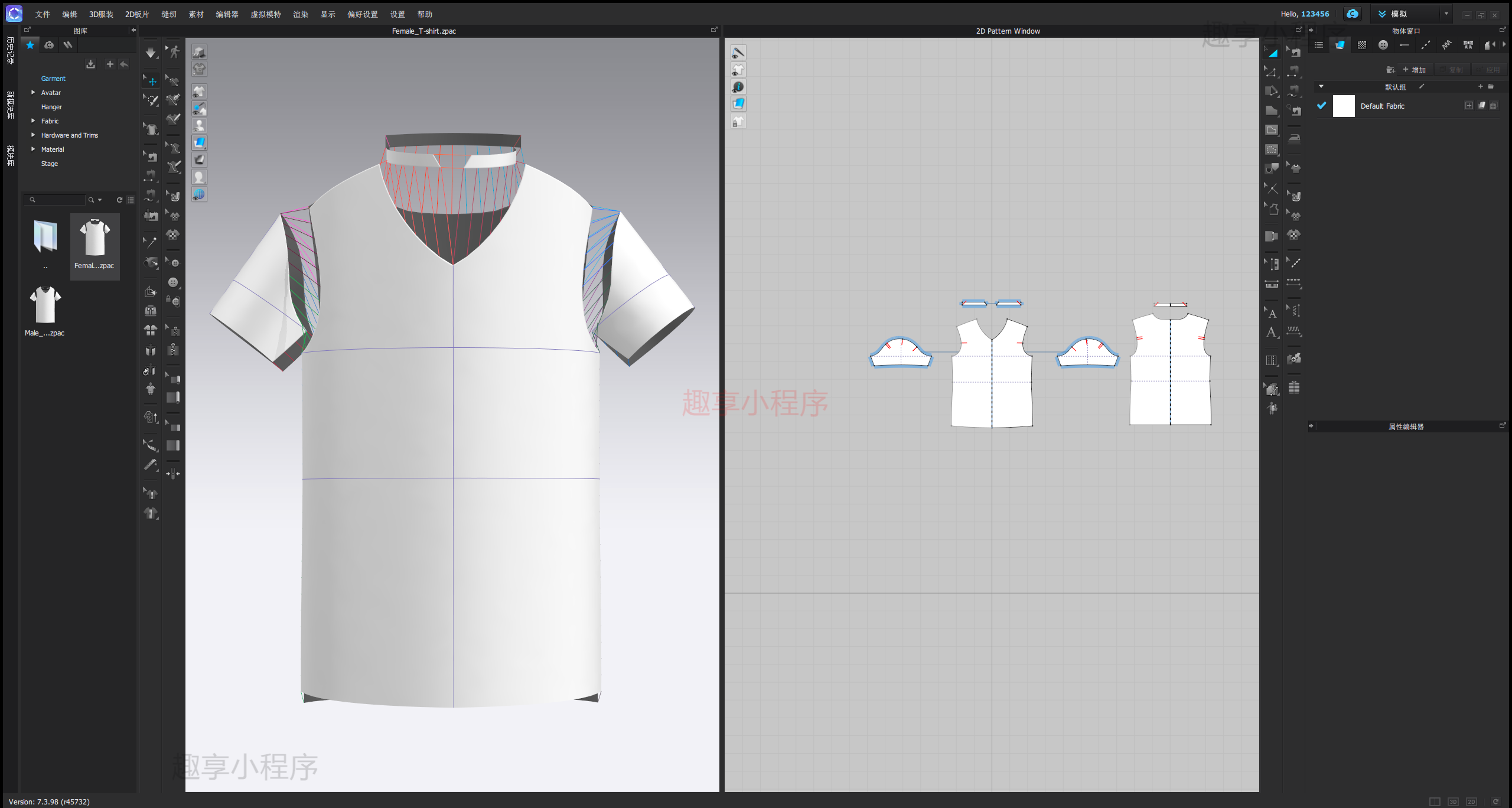Click the add-folder icon left of 增加

coord(1390,70)
